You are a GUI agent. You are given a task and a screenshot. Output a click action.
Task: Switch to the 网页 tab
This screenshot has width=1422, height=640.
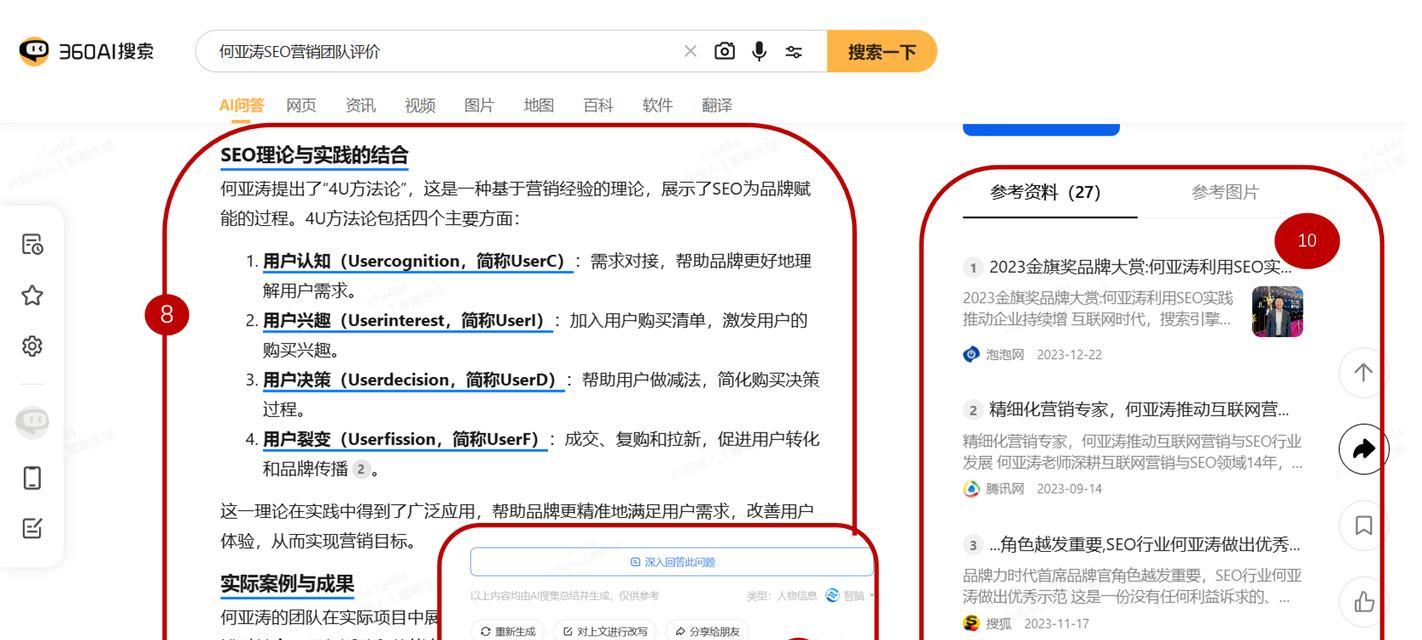pos(301,105)
